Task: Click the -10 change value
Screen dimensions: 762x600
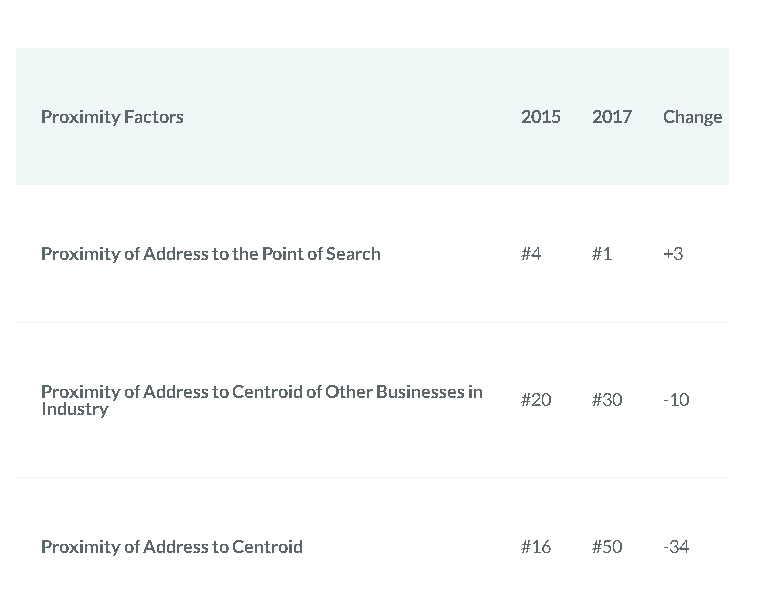Action: pyautogui.click(x=676, y=400)
